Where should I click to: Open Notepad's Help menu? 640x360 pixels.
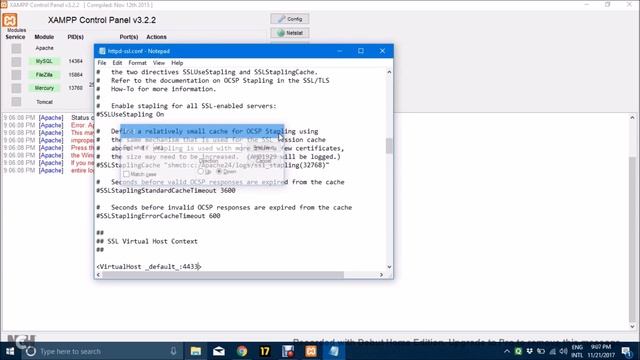pos(177,63)
